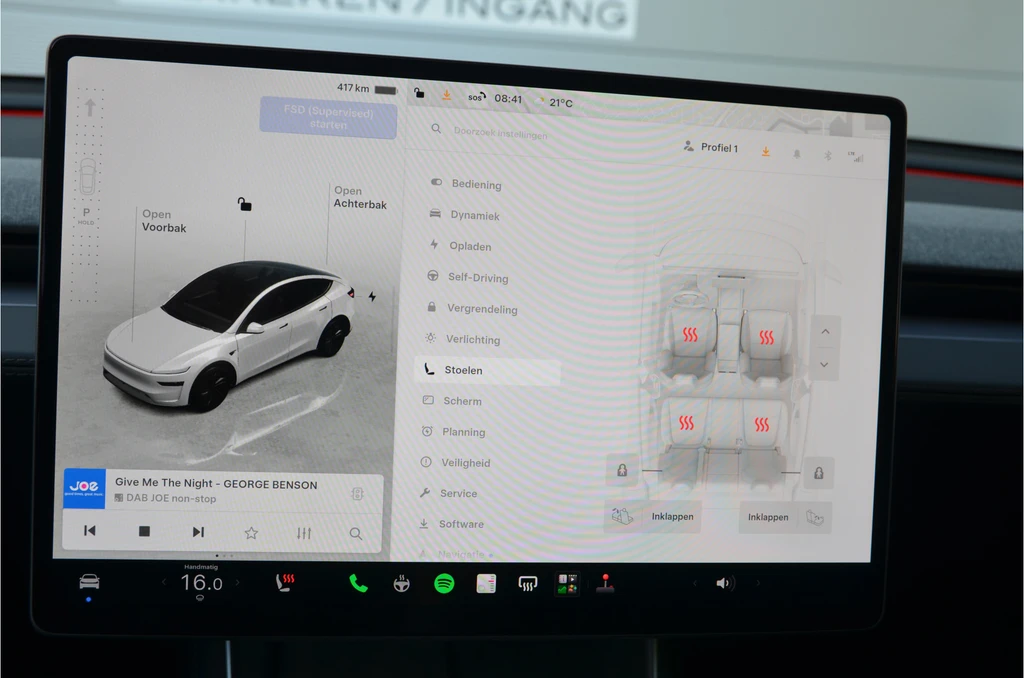Toggle driver seat heating

click(690, 335)
